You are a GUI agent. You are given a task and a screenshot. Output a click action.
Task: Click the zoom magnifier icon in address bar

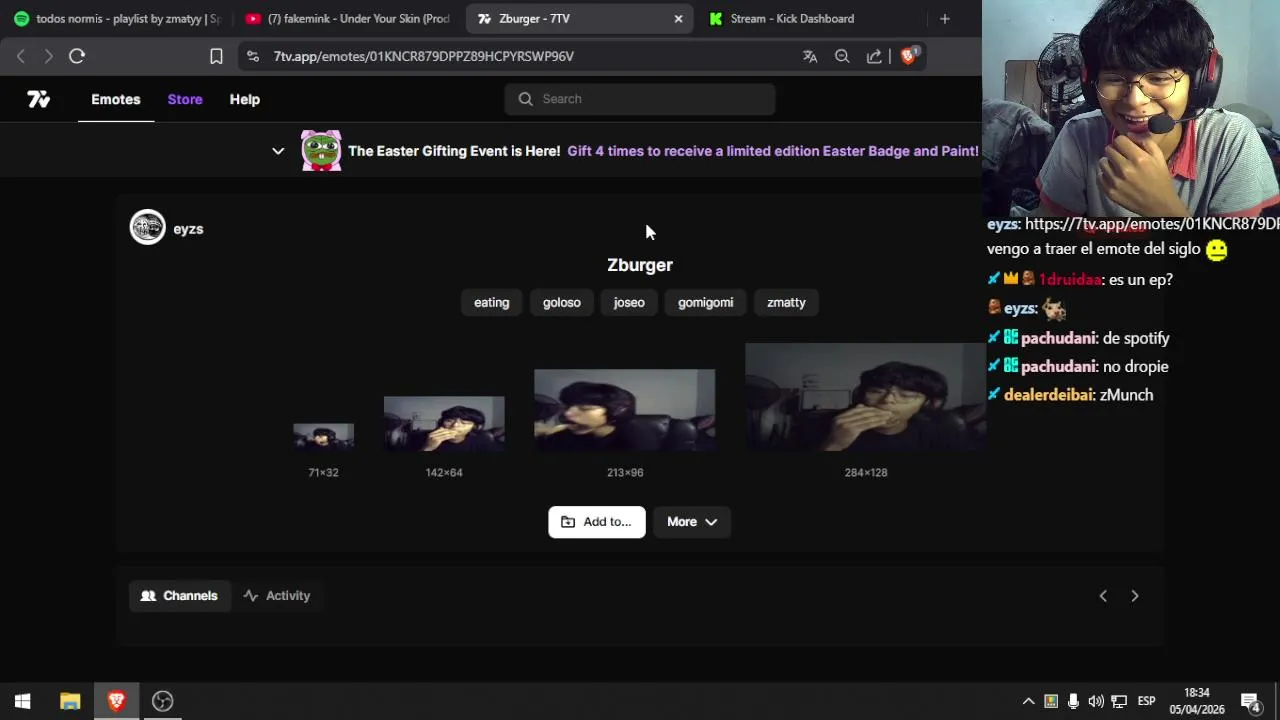842,56
